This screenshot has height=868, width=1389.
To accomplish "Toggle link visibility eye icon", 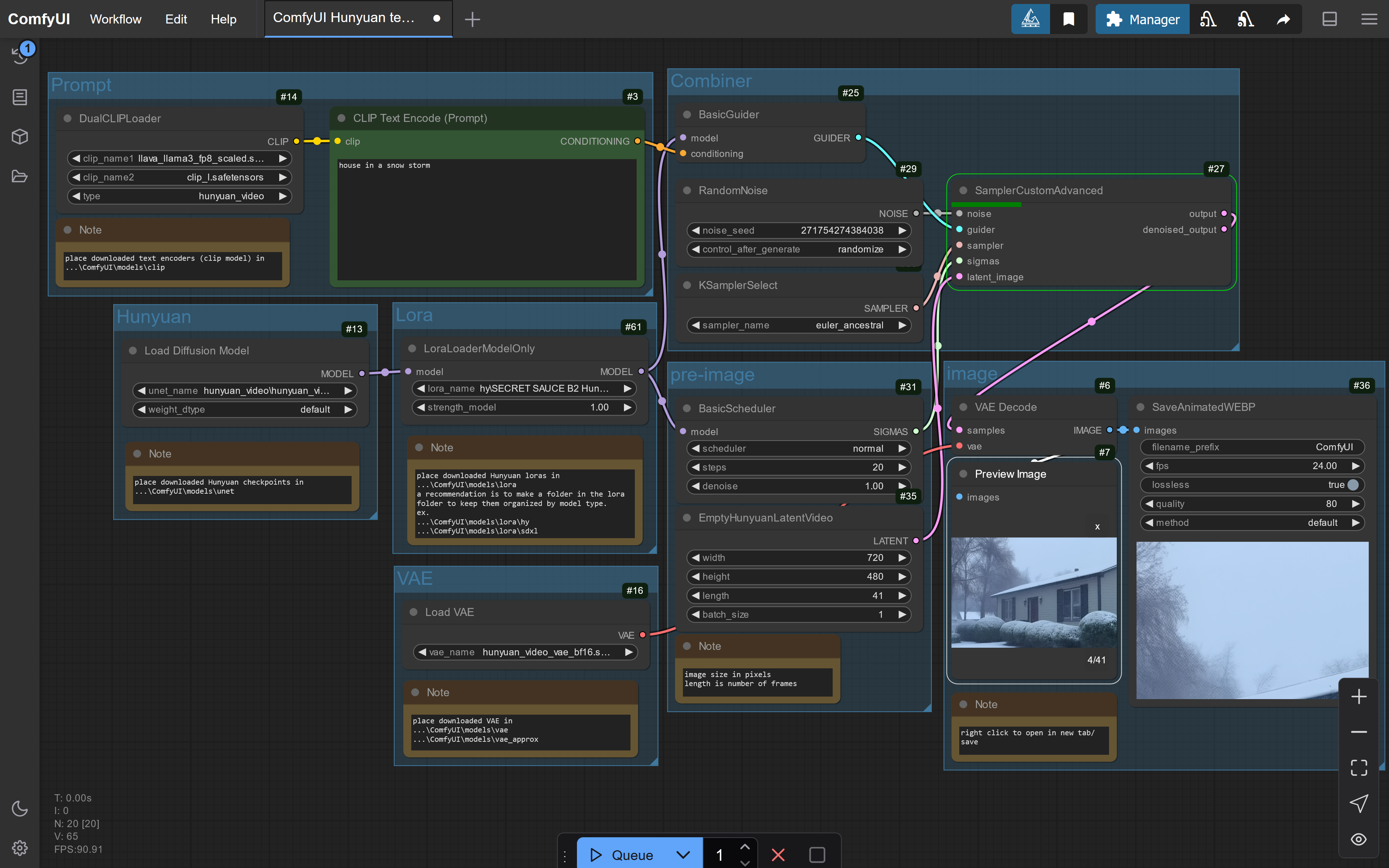I will [x=1359, y=839].
